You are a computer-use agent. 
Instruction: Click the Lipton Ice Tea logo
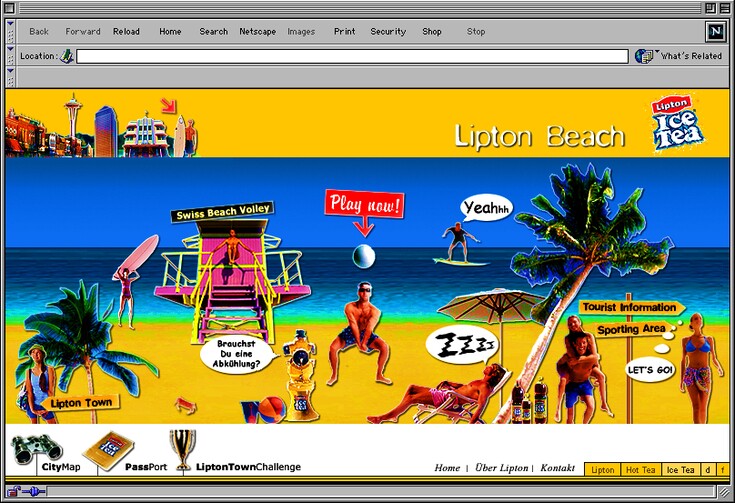pos(677,123)
